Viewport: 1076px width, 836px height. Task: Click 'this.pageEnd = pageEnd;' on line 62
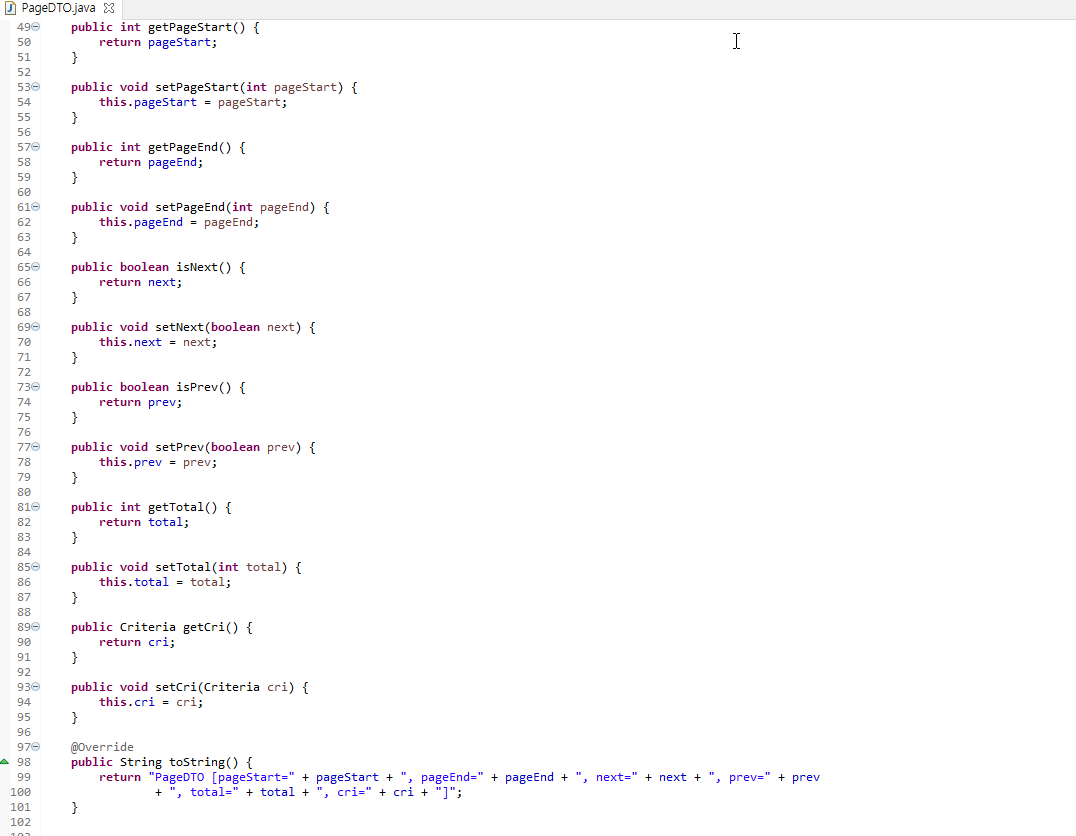(x=179, y=222)
